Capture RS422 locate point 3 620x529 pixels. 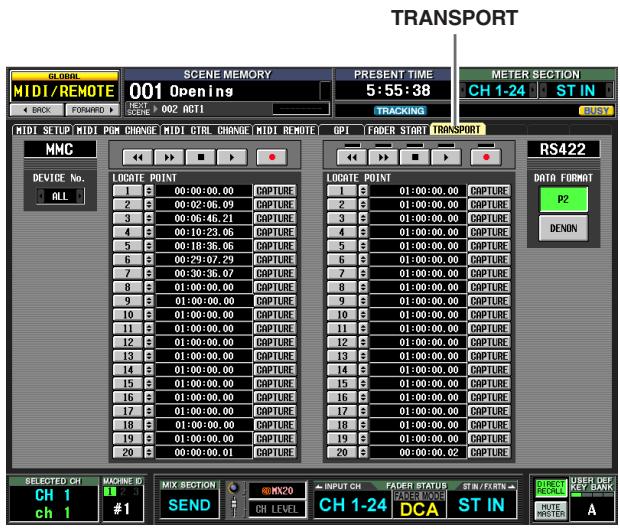(489, 218)
